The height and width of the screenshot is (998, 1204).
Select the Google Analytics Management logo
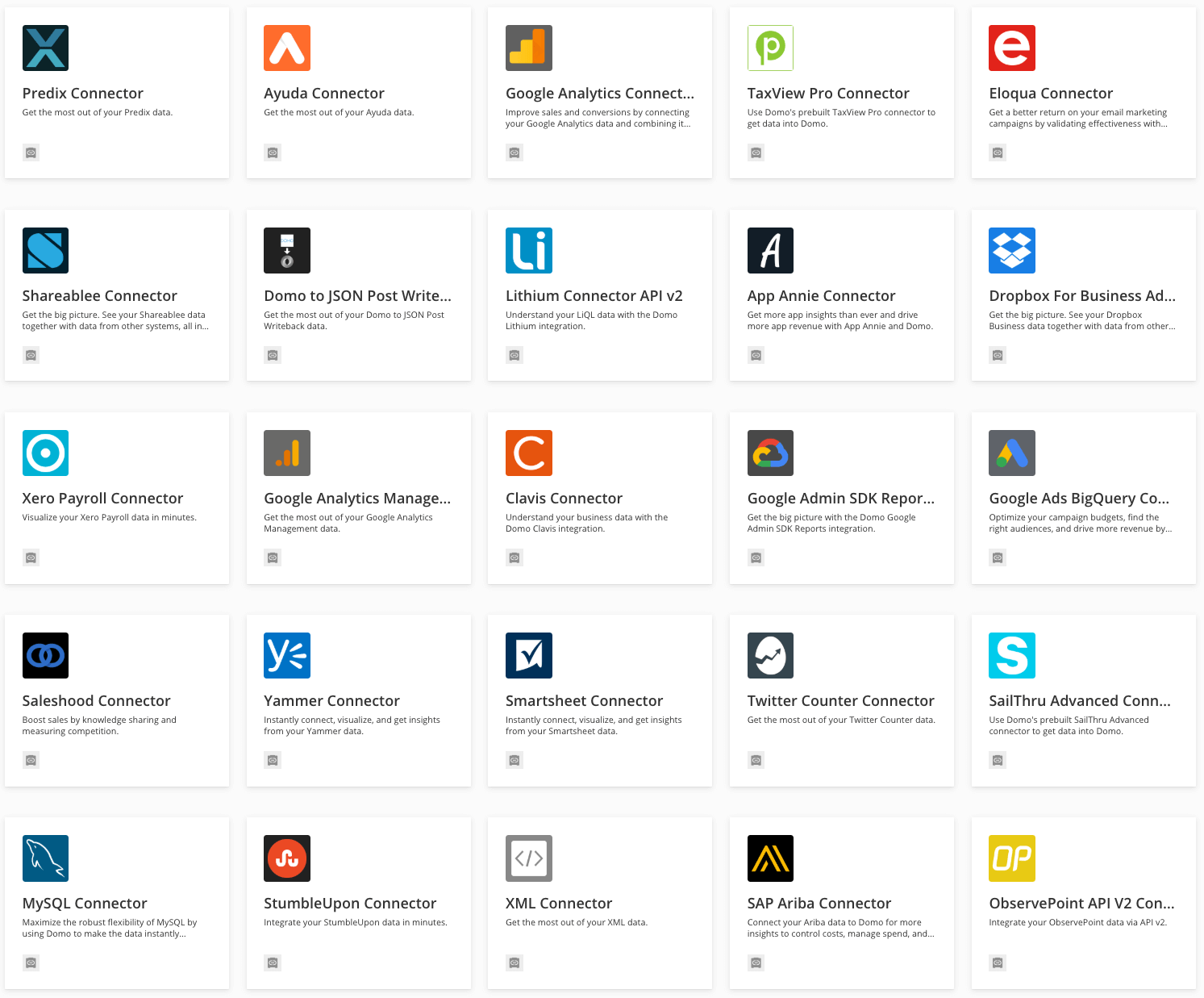click(x=287, y=453)
